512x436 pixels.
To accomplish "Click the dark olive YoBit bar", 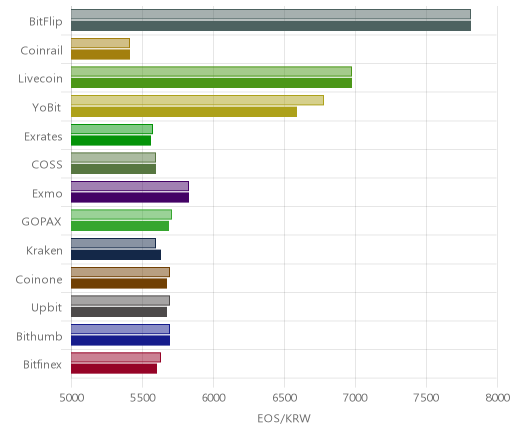I will tap(184, 112).
